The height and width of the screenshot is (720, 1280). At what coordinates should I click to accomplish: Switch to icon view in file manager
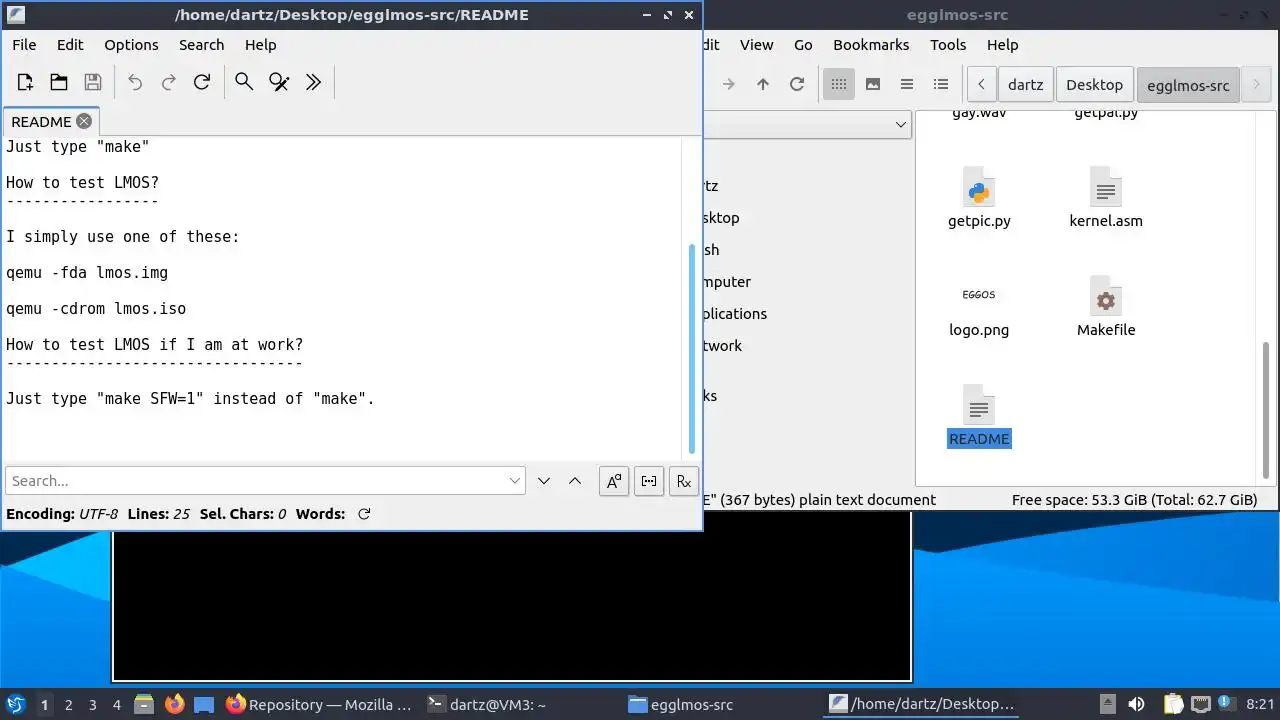click(839, 84)
